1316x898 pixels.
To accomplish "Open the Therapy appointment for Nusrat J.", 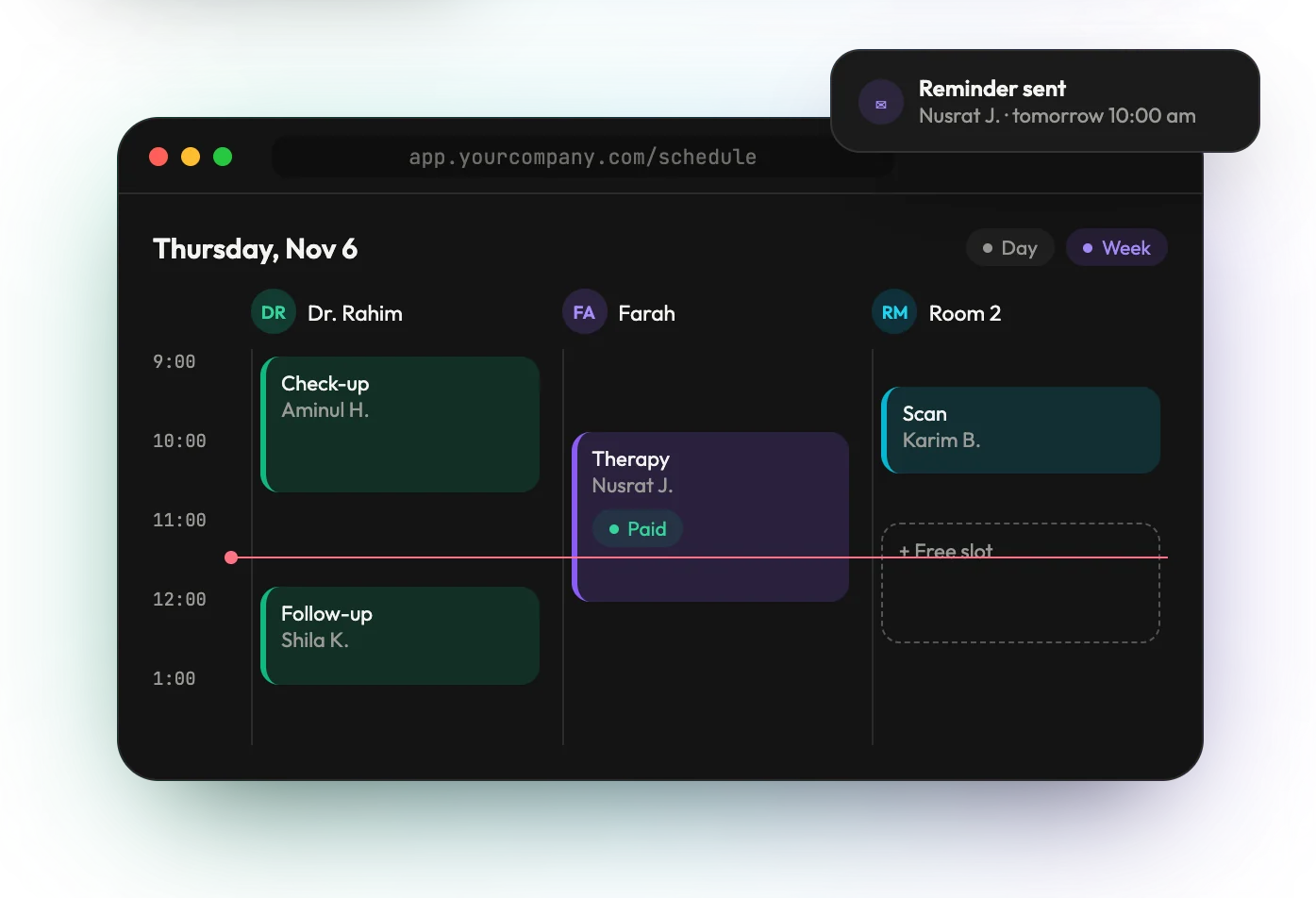I will click(x=710, y=517).
